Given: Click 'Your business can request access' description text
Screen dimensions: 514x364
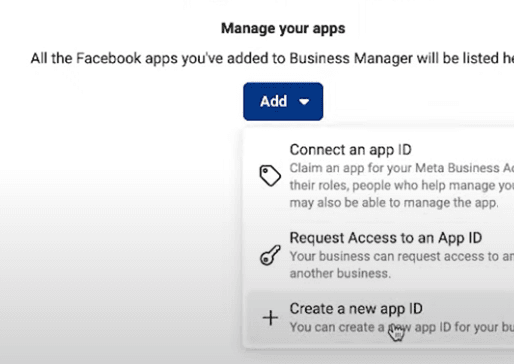Looking at the screenshot, I should click(x=402, y=256).
